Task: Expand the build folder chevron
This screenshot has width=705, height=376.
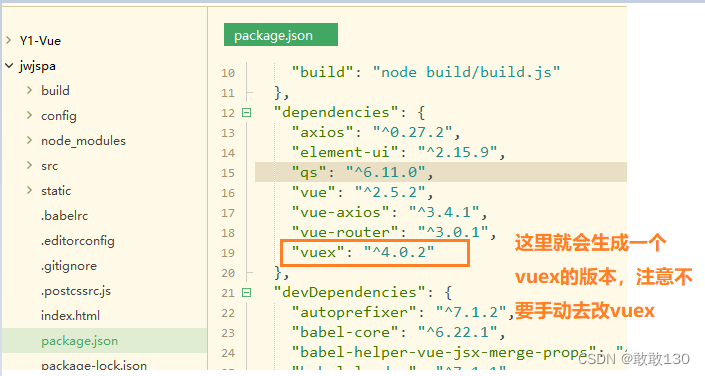Action: pos(29,90)
